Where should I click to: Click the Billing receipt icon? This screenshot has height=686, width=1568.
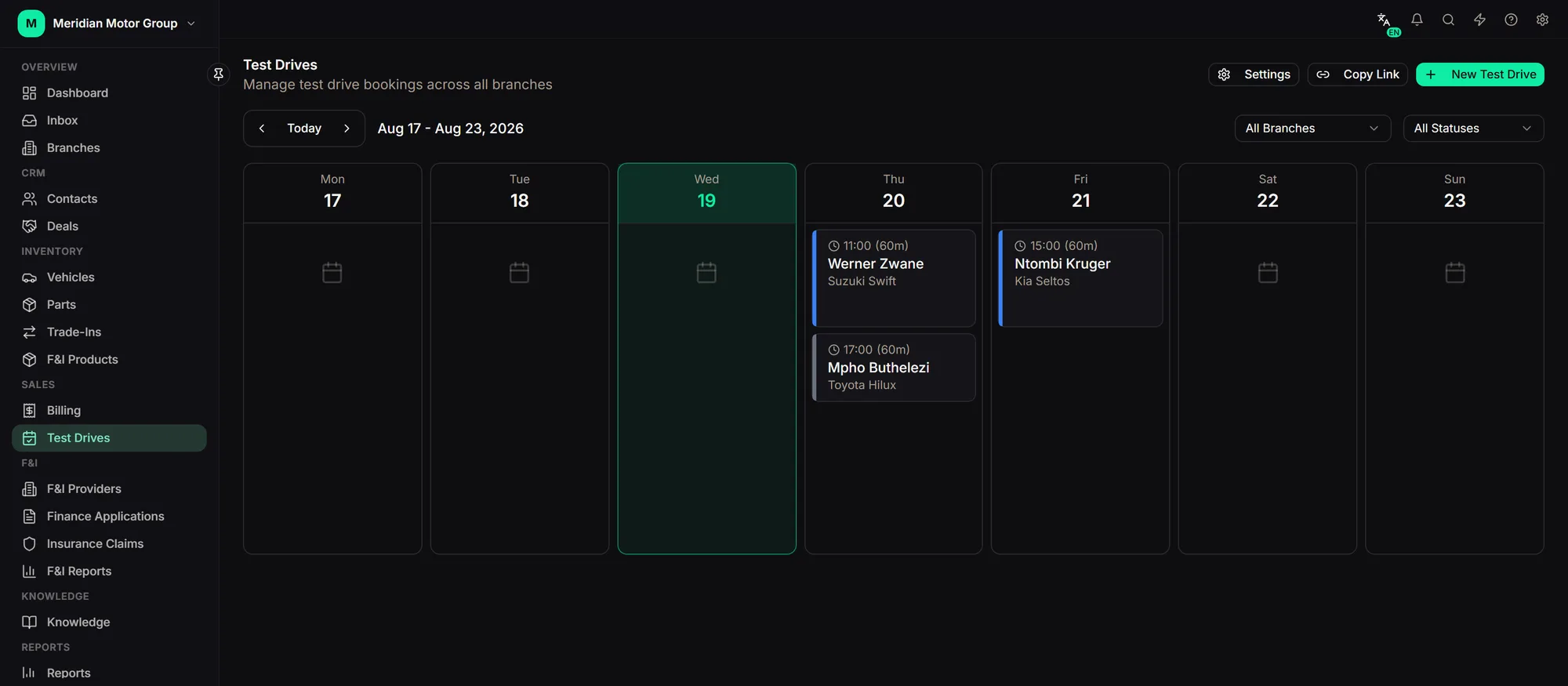(x=29, y=411)
